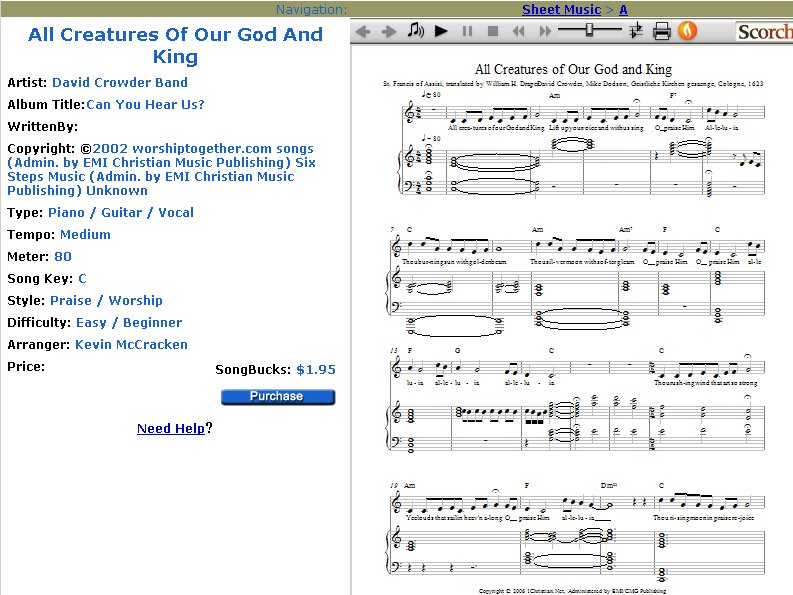
Task: Click the David Crowder Band artist name
Action: click(119, 83)
